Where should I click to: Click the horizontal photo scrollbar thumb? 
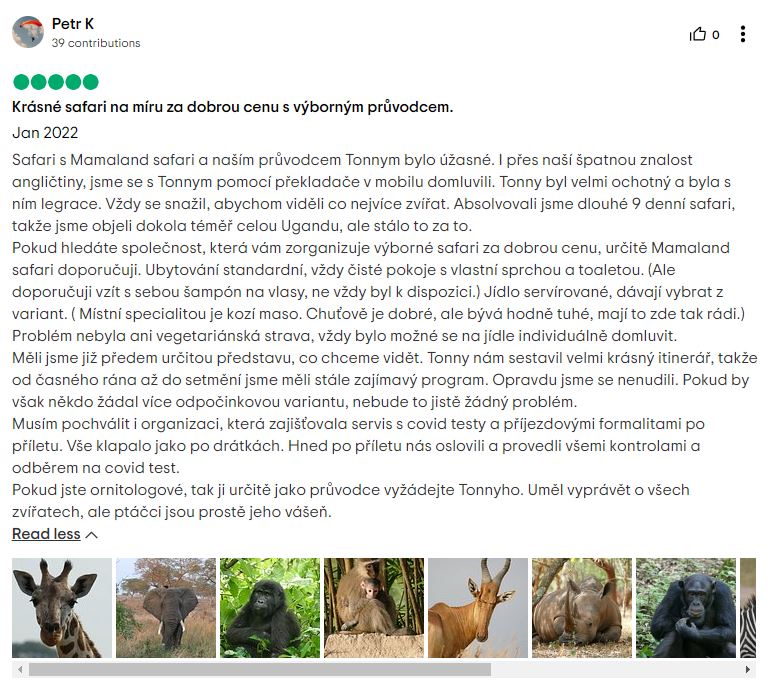pyautogui.click(x=260, y=669)
